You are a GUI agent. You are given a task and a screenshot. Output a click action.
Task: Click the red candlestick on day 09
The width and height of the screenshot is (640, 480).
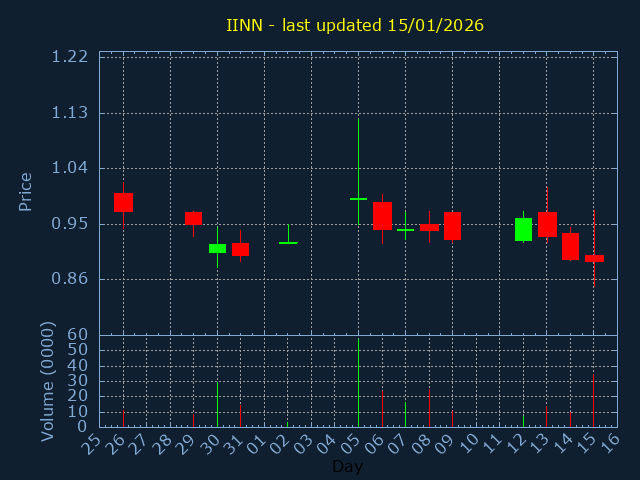point(452,225)
